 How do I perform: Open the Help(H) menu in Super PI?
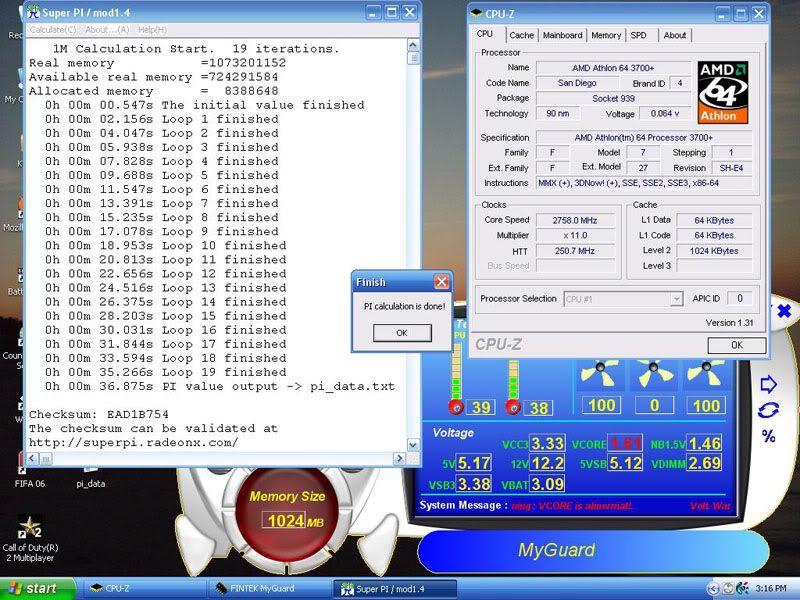click(152, 30)
